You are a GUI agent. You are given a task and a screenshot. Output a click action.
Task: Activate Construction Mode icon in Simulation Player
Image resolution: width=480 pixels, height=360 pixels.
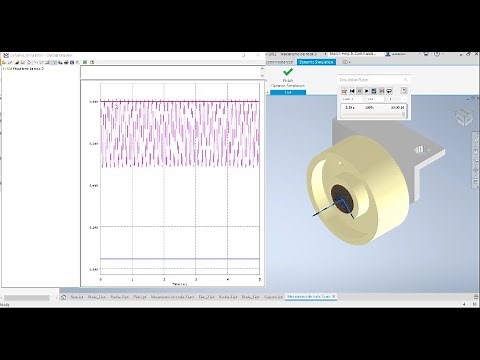344,91
